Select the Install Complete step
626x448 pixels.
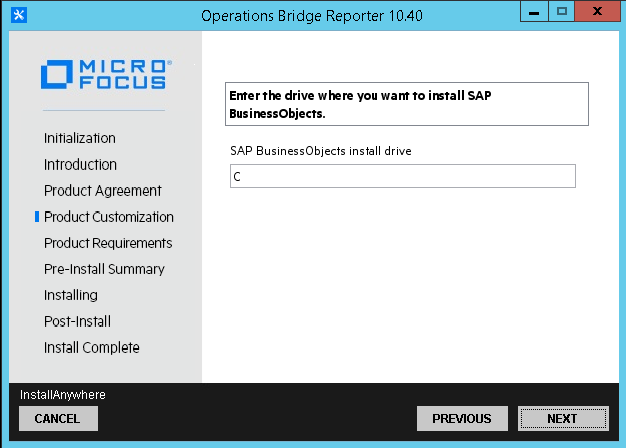(91, 348)
